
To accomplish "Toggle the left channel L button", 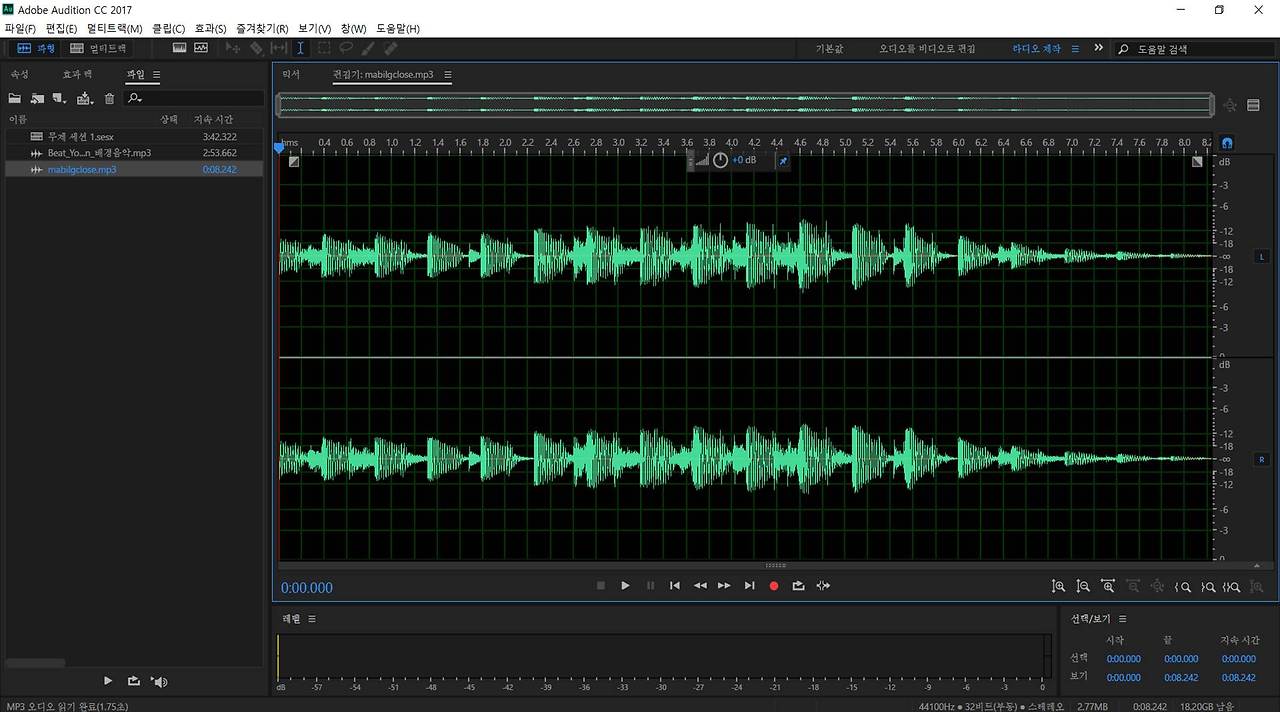I will tap(1261, 256).
